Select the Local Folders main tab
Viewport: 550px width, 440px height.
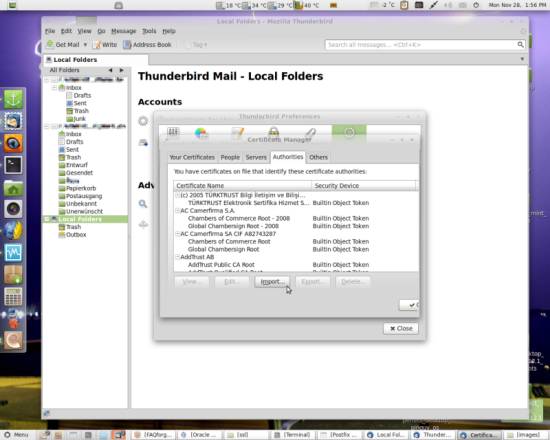tap(95, 60)
